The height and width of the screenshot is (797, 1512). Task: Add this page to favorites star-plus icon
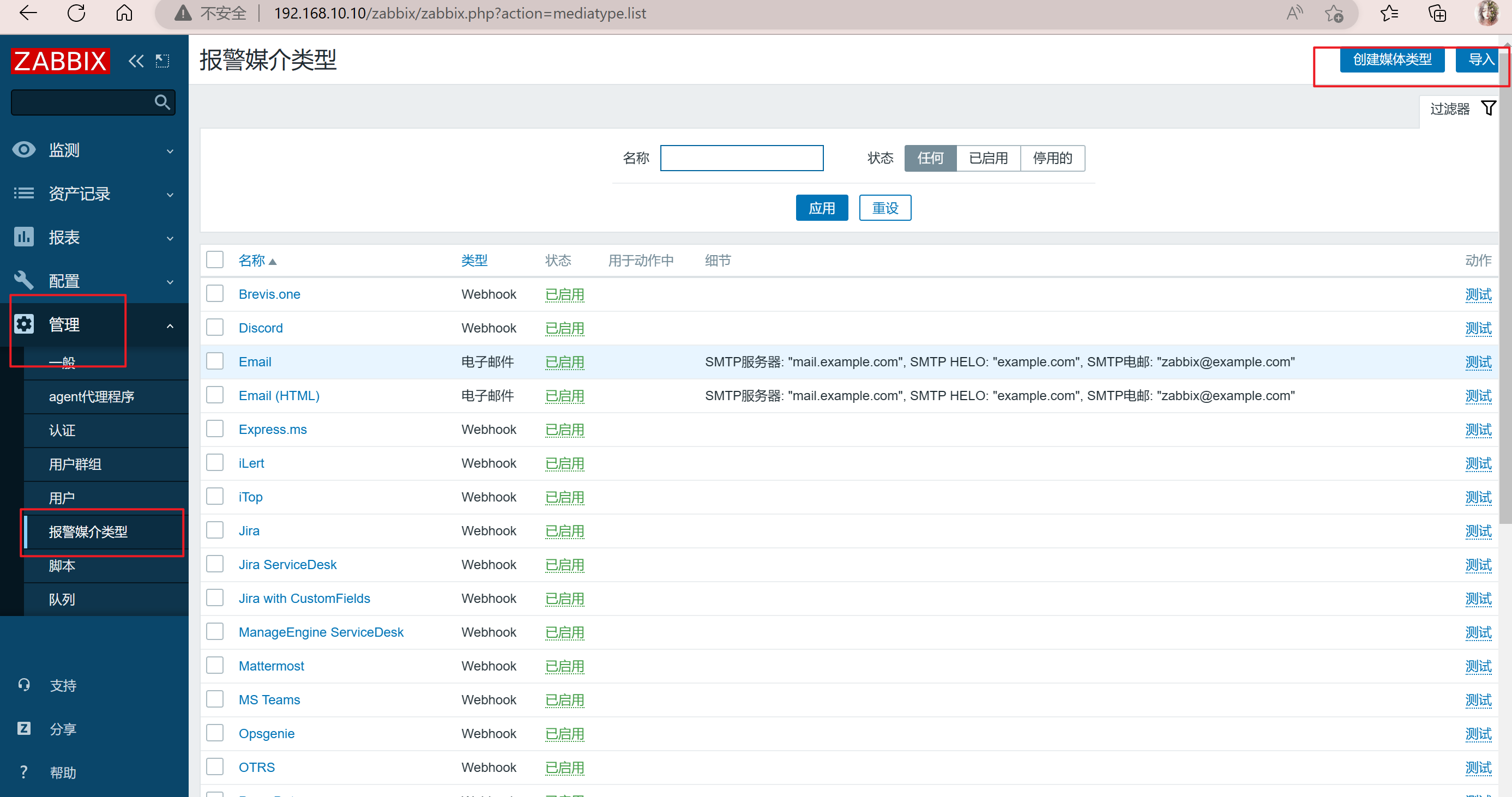[x=1334, y=13]
